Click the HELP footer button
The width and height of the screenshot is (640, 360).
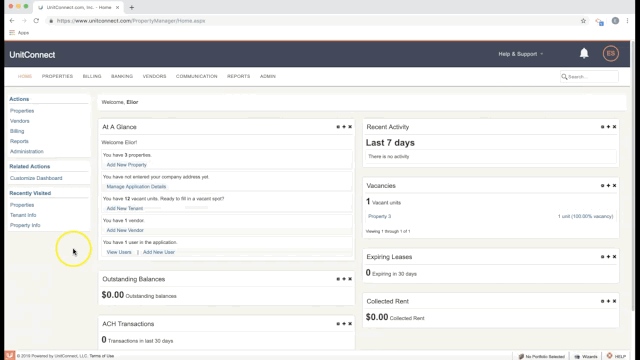pyautogui.click(x=616, y=356)
